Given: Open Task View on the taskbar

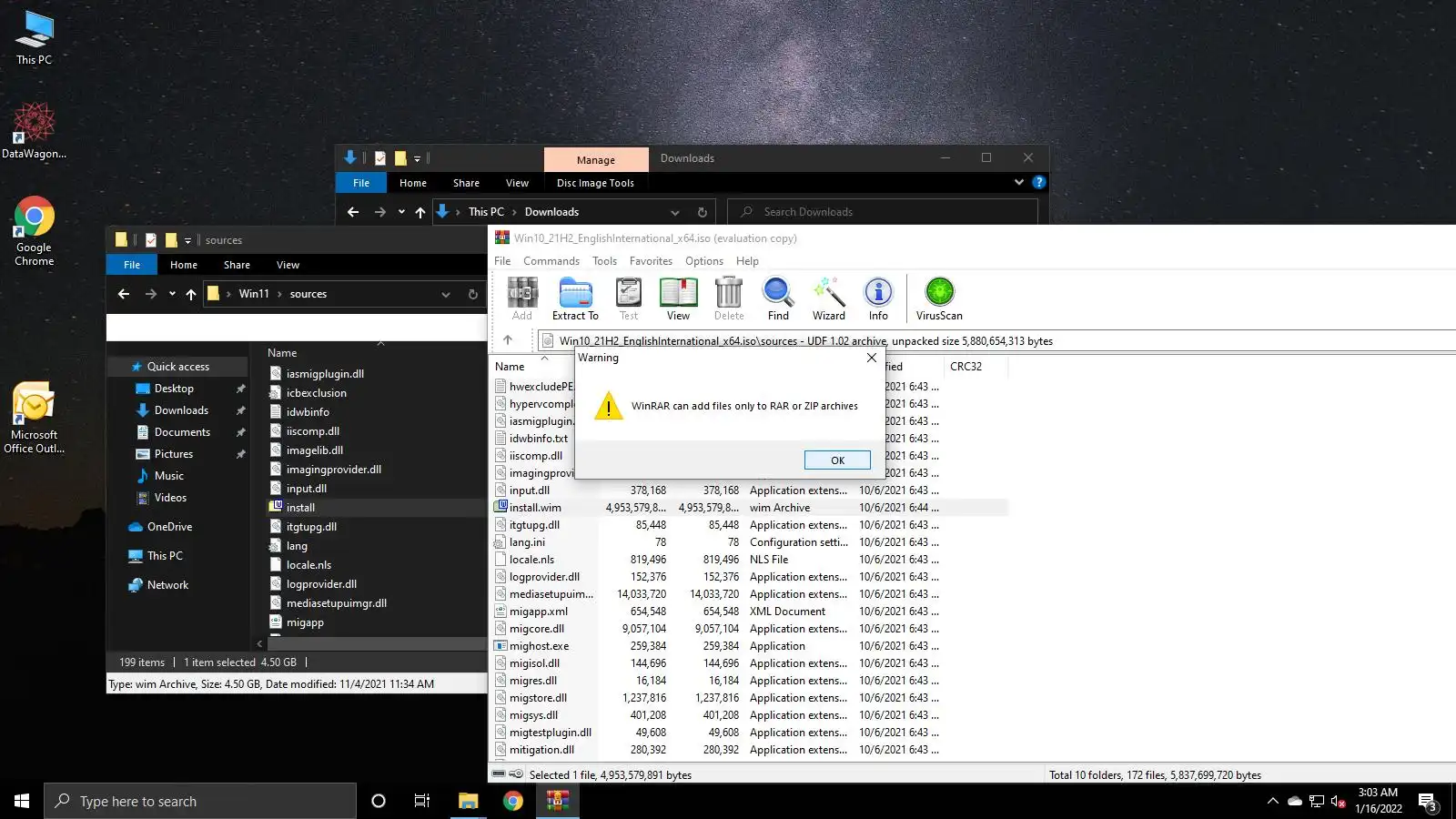Looking at the screenshot, I should point(422,801).
